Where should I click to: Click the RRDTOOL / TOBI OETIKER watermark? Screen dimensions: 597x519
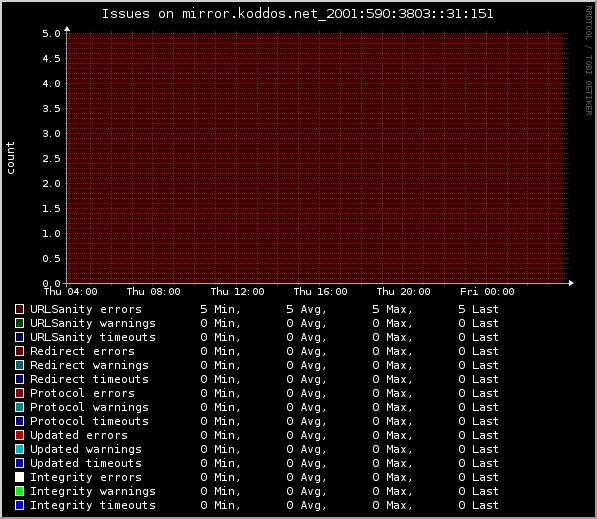[589, 61]
